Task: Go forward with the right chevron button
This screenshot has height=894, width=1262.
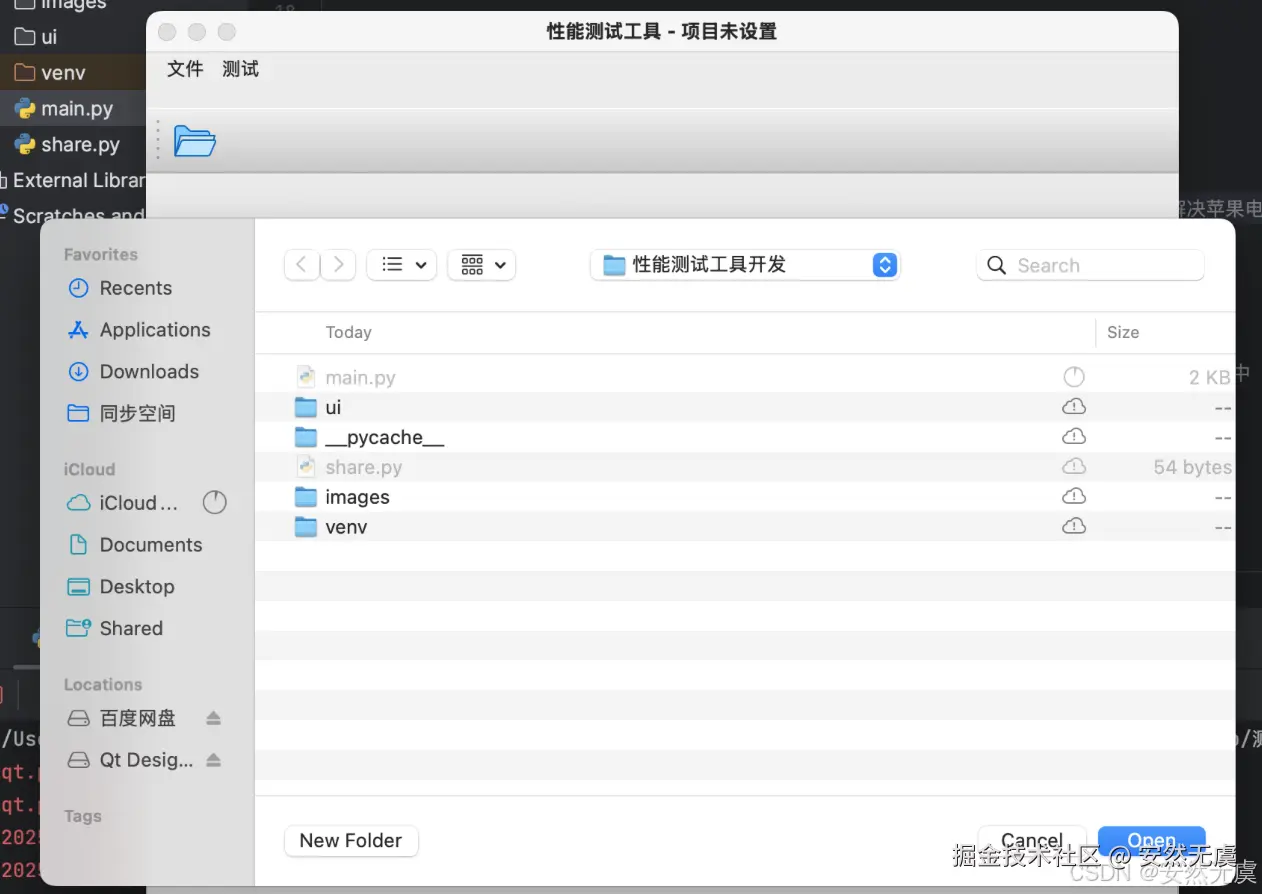Action: point(338,265)
